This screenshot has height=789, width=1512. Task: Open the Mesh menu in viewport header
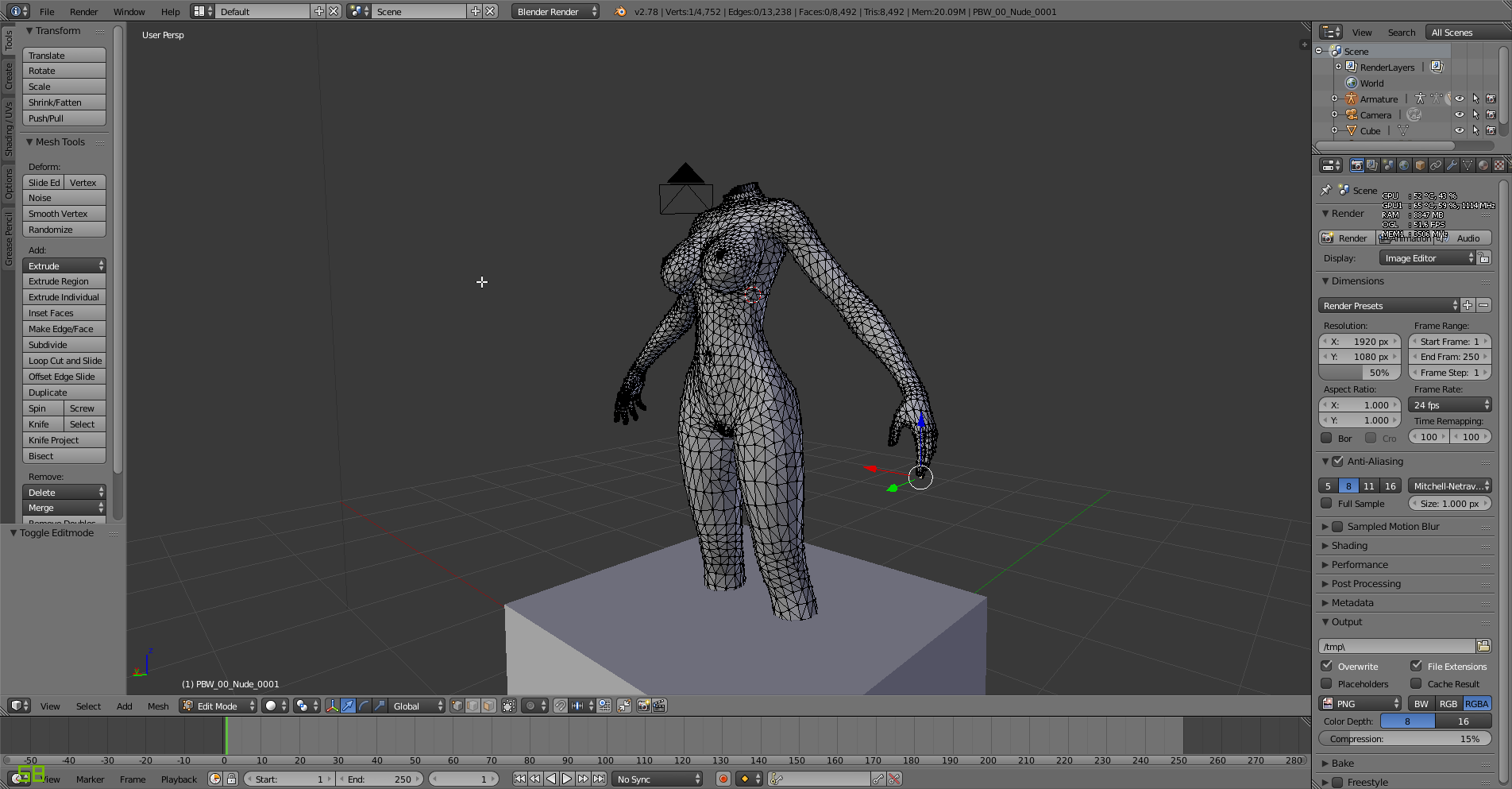[x=158, y=706]
